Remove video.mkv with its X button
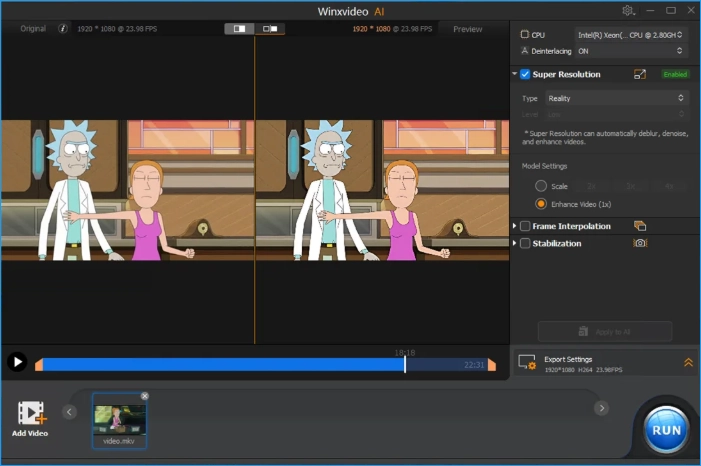Viewport: 701px width, 466px height. tap(144, 396)
